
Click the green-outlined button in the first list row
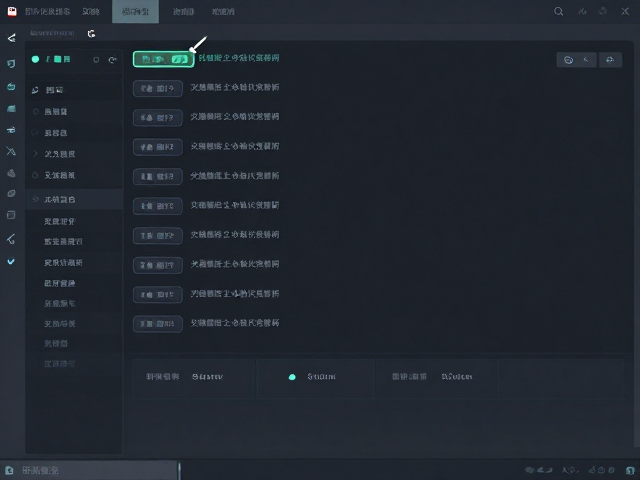(x=163, y=59)
